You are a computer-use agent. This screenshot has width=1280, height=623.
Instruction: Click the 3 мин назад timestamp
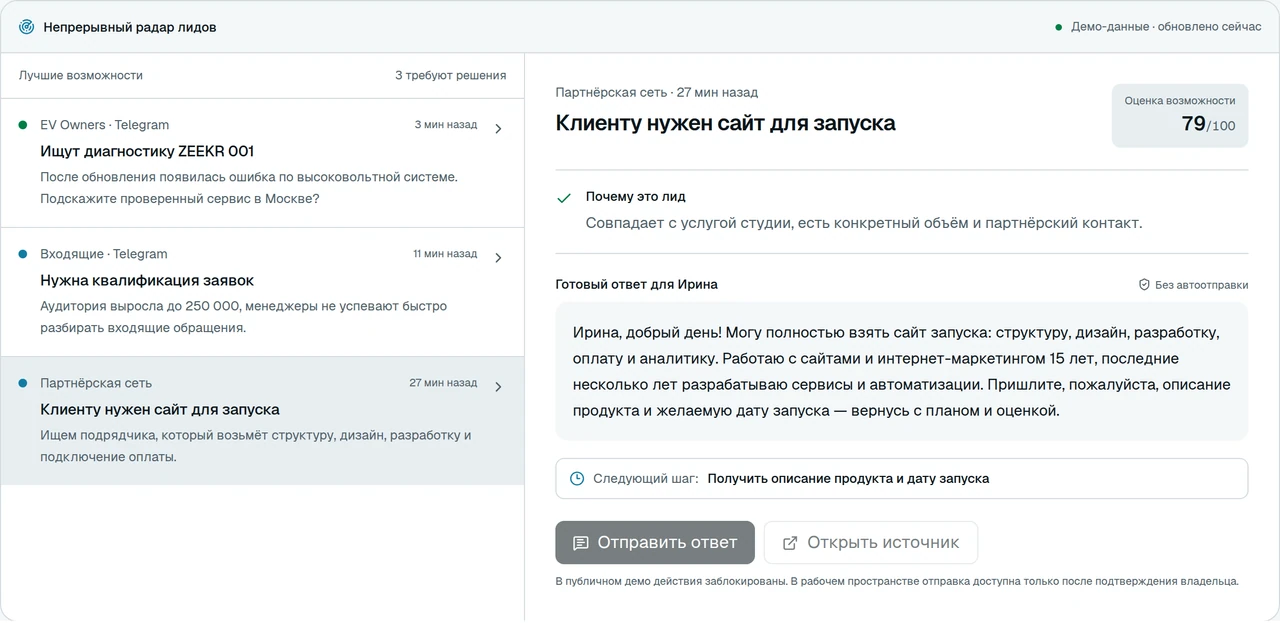[446, 125]
